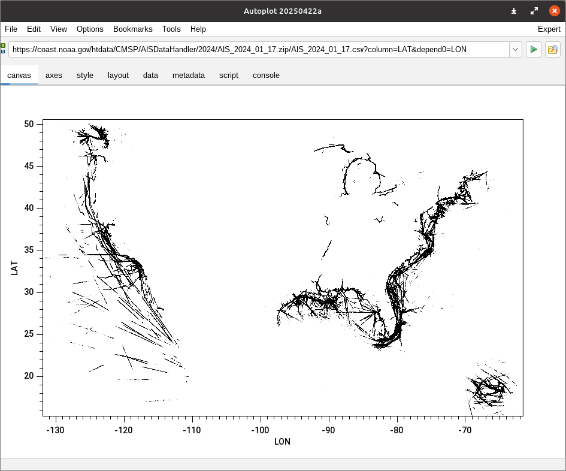Switch to the metadata tab

coord(188,75)
